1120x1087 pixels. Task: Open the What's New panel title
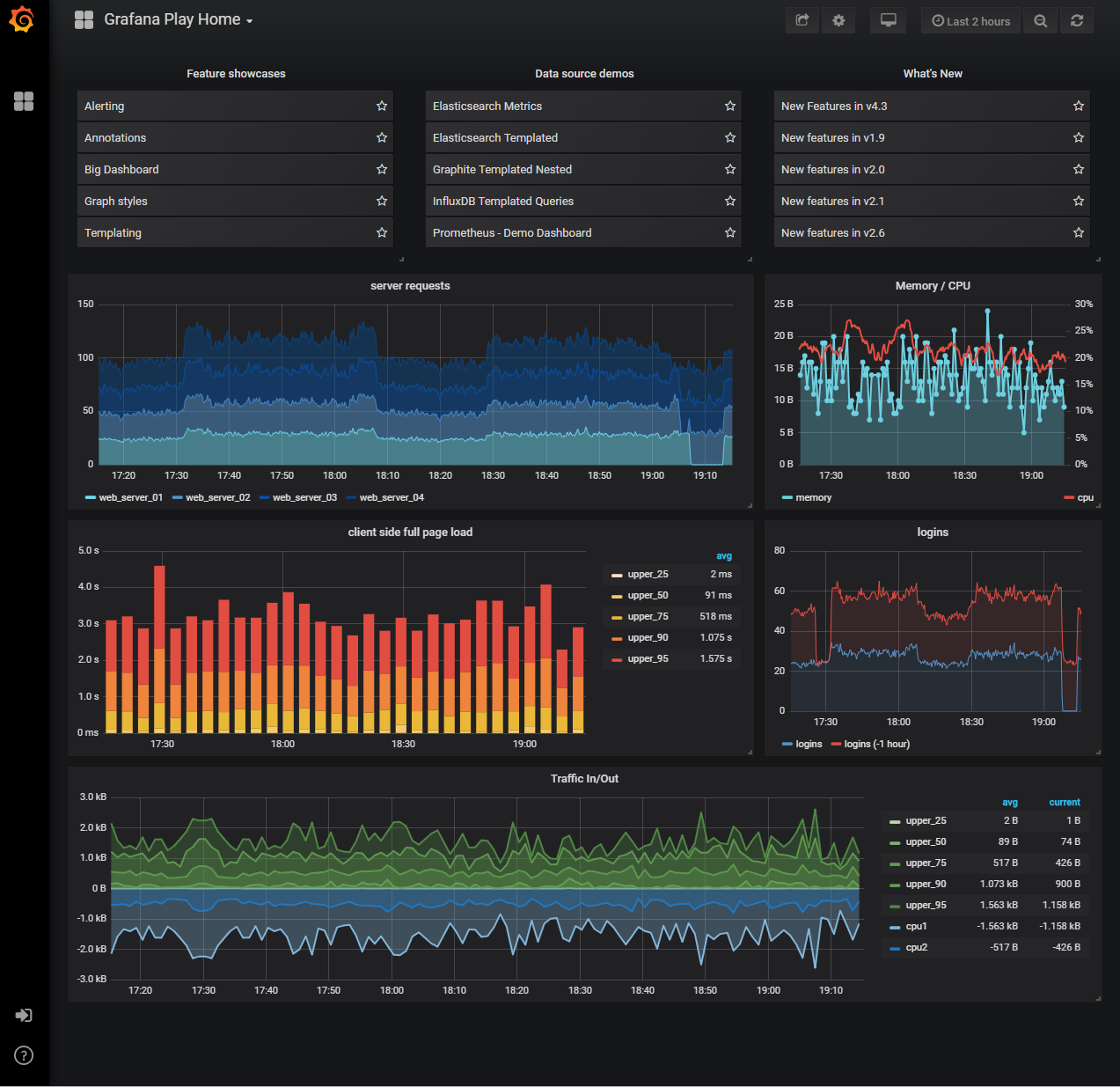pyautogui.click(x=933, y=74)
